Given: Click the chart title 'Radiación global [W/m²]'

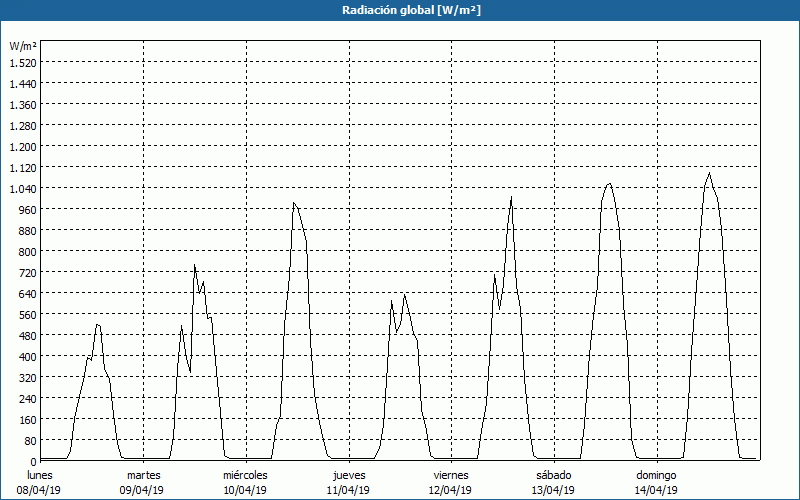Looking at the screenshot, I should click(411, 10).
